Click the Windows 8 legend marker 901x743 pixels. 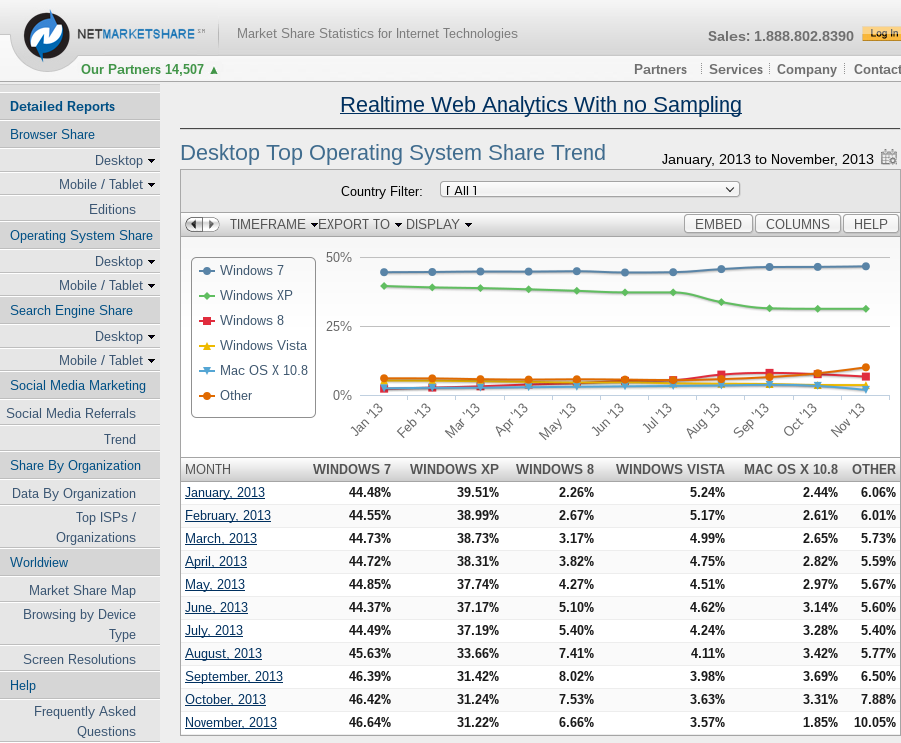pyautogui.click(x=207, y=321)
